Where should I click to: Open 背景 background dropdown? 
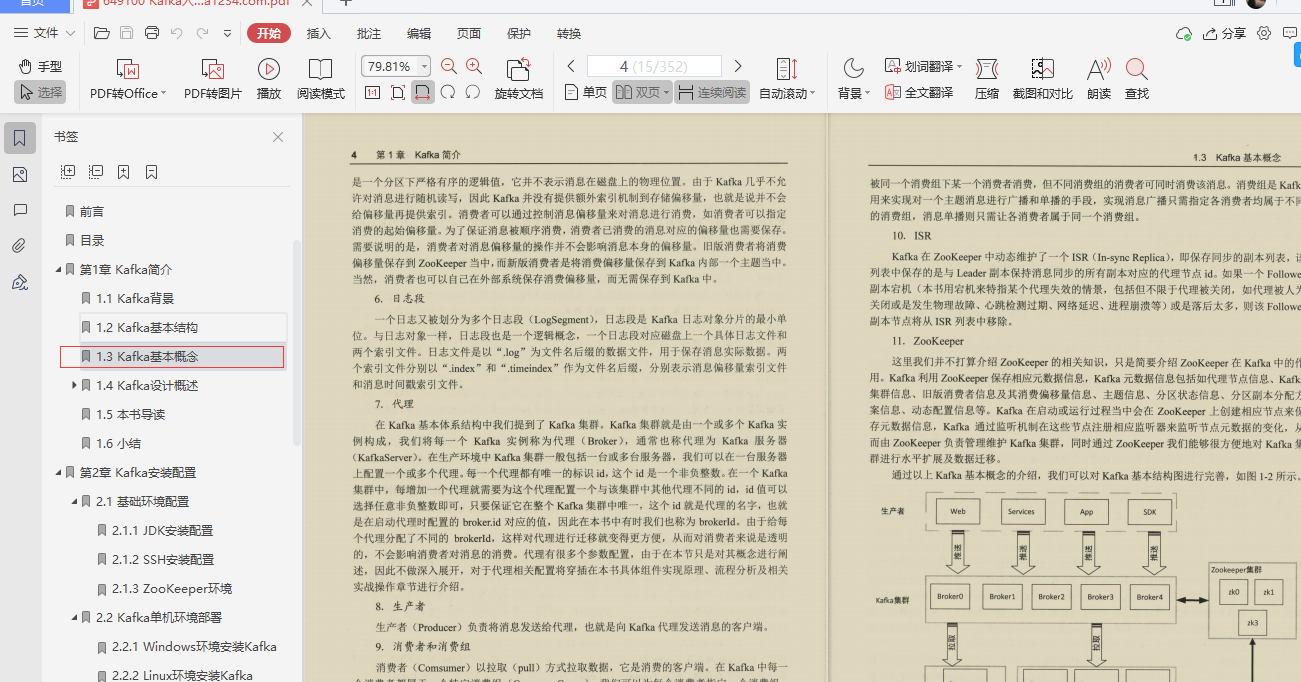pos(853,79)
